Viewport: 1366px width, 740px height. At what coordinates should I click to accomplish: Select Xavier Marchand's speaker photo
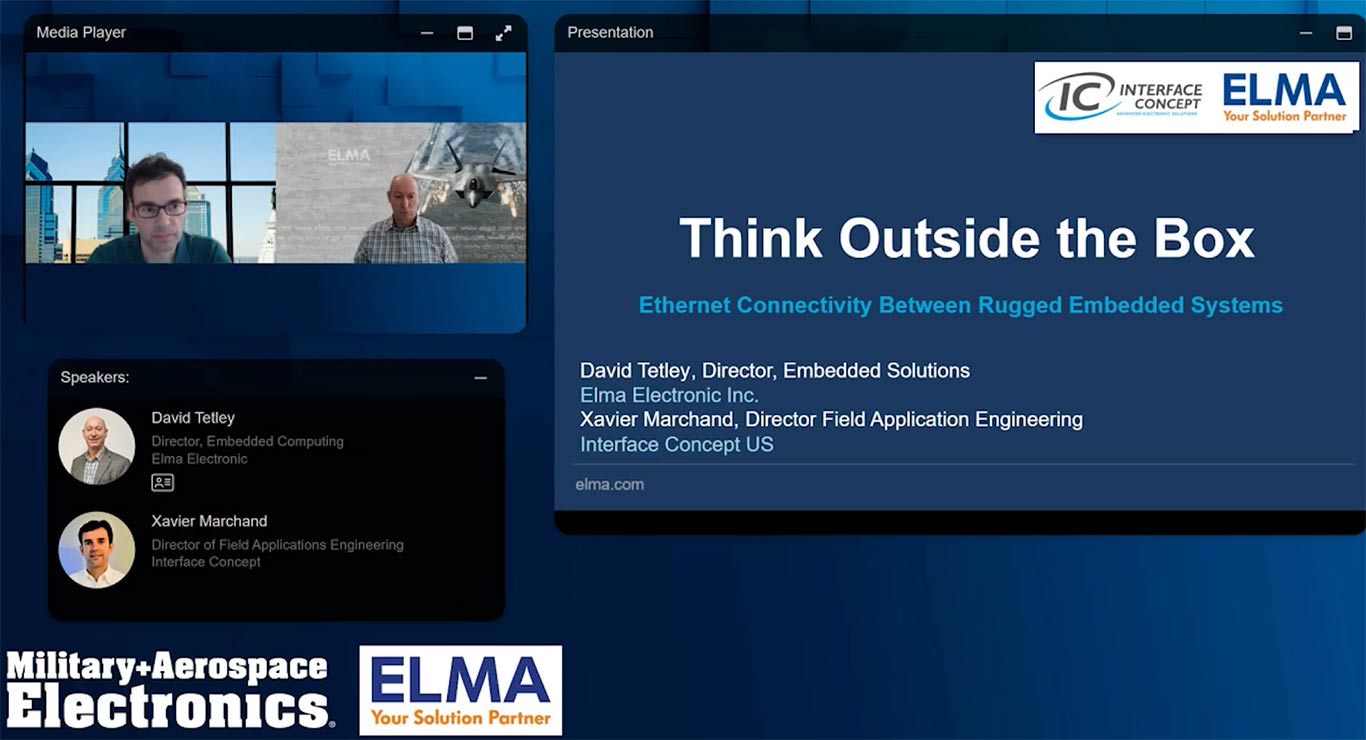coord(97,550)
